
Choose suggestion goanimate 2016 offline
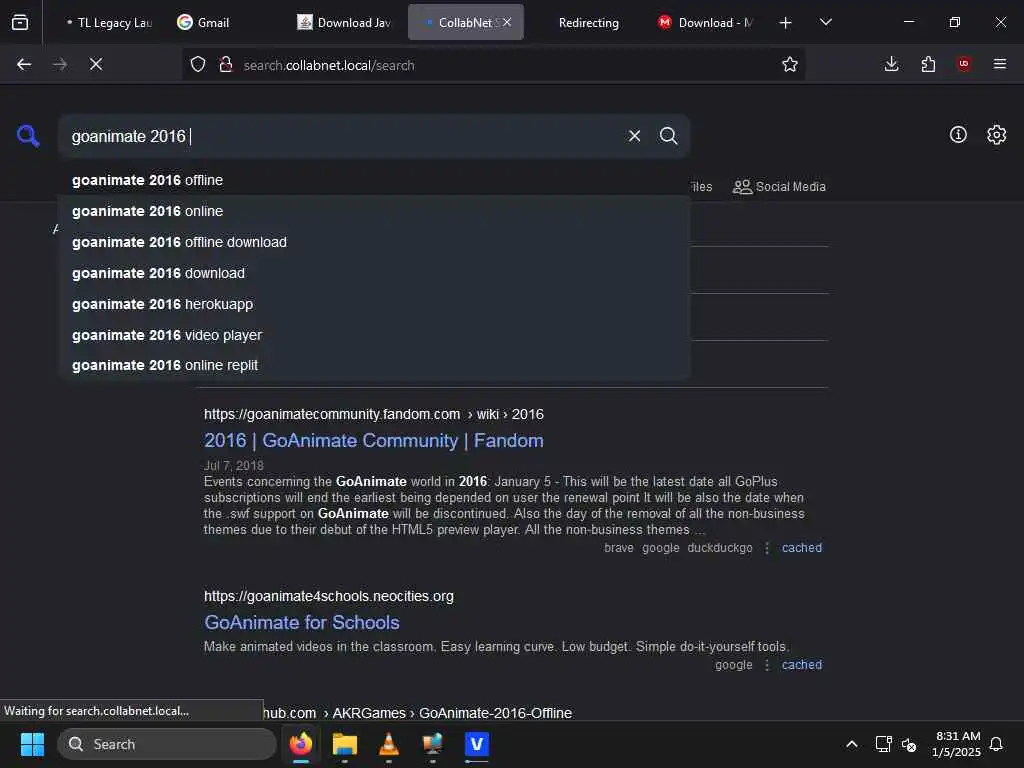(x=374, y=180)
